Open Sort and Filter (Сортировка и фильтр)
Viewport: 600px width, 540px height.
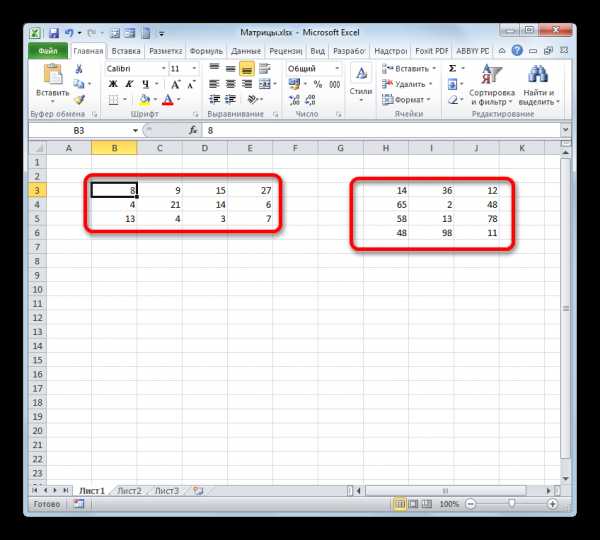point(492,85)
